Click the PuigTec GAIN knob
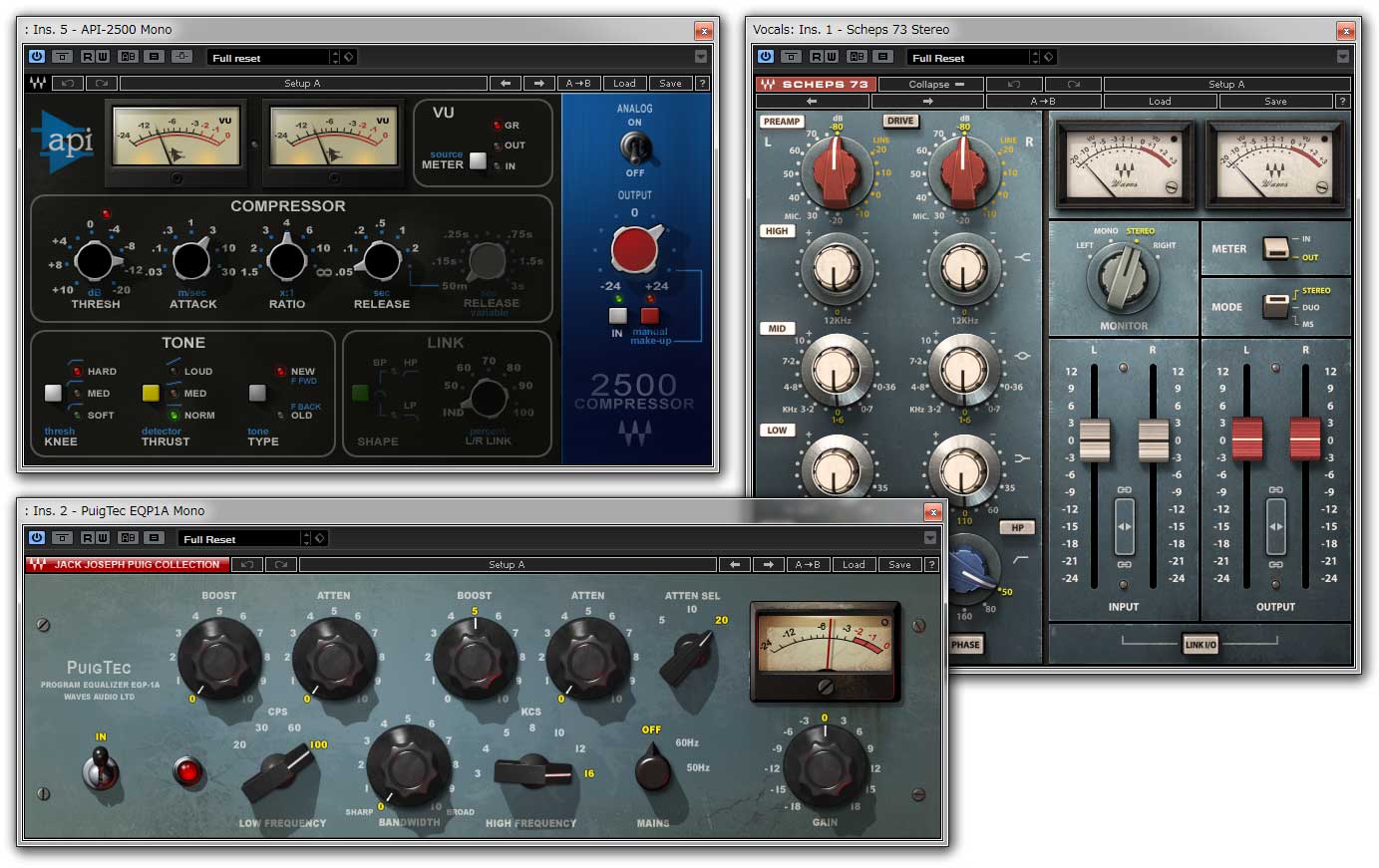 coord(825,766)
